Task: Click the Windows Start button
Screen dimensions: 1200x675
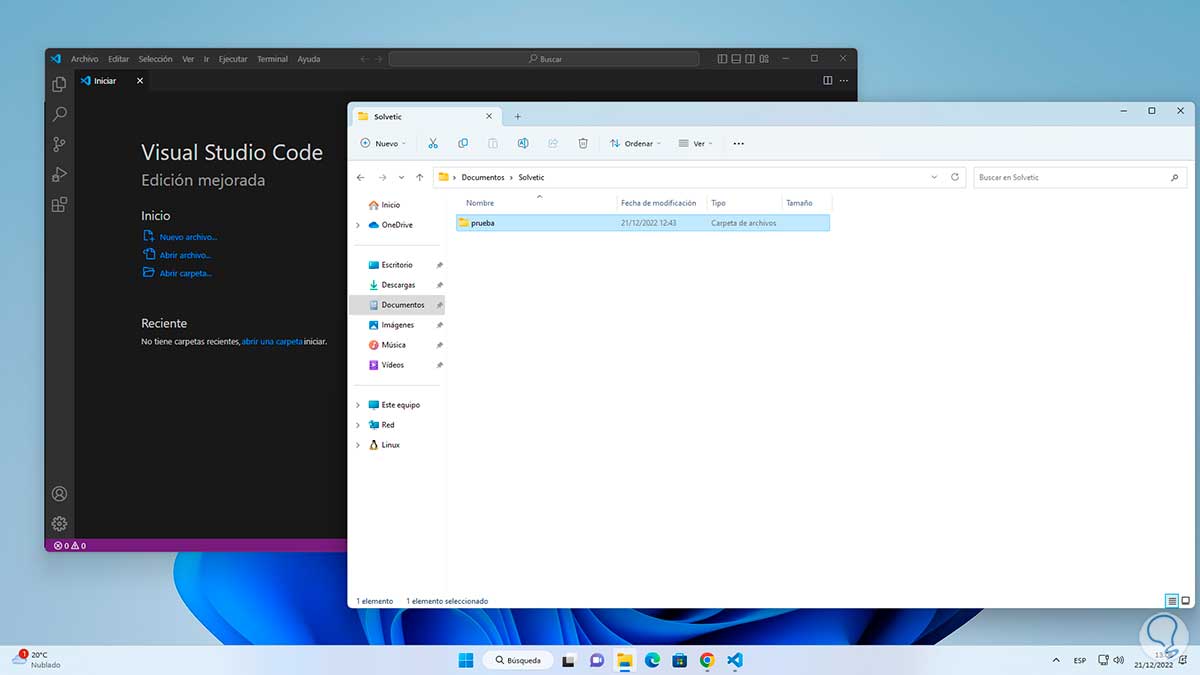Action: coord(466,660)
